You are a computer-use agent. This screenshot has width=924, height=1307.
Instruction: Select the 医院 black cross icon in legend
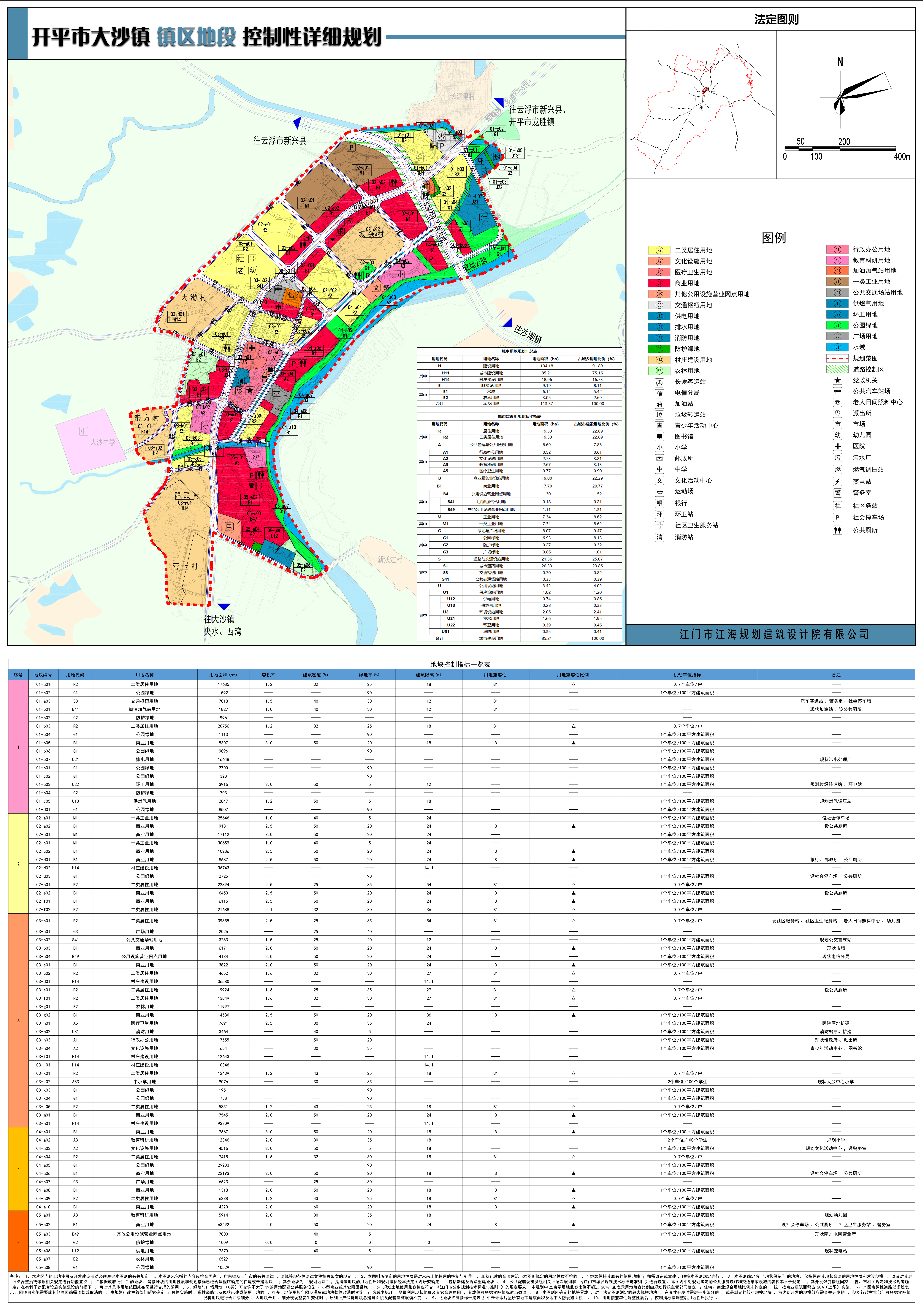[837, 446]
